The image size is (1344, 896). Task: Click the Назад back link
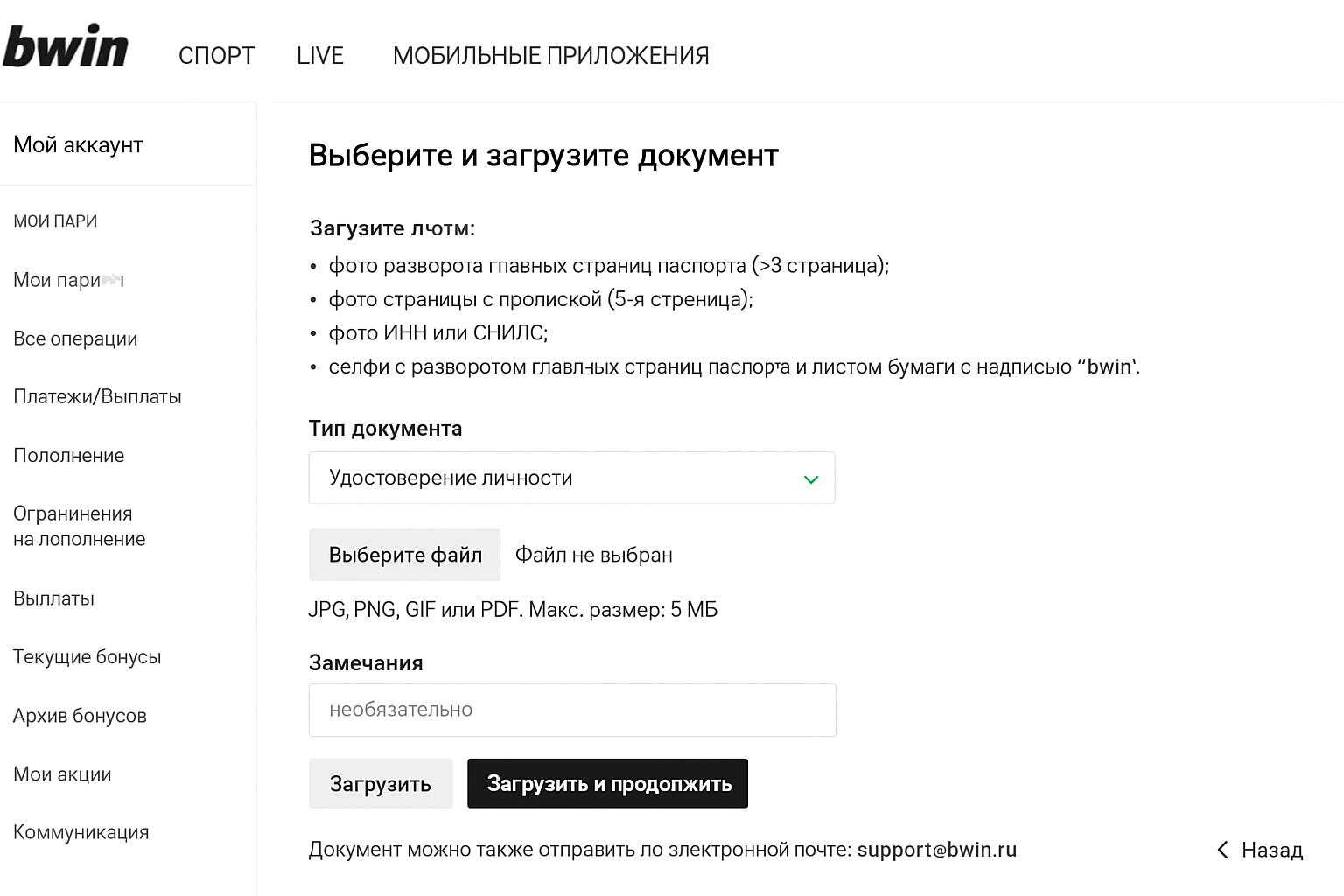(1271, 850)
